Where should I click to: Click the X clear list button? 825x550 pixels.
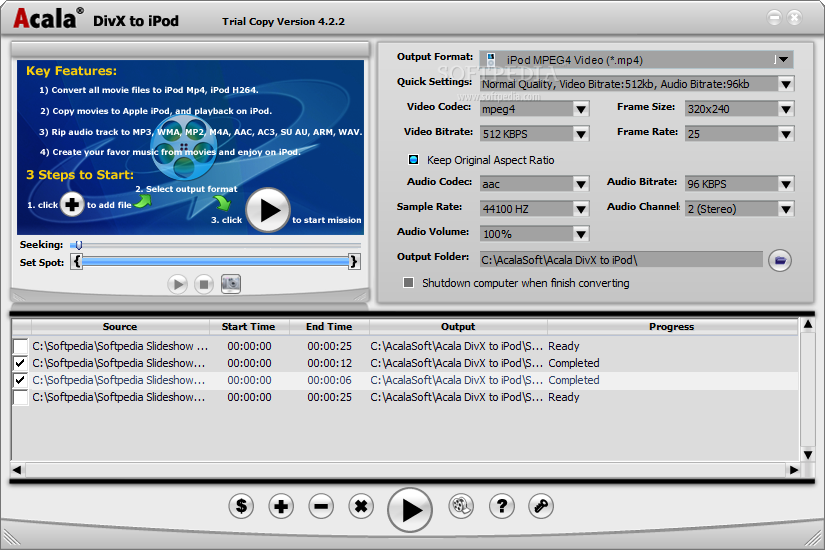pyautogui.click(x=361, y=506)
